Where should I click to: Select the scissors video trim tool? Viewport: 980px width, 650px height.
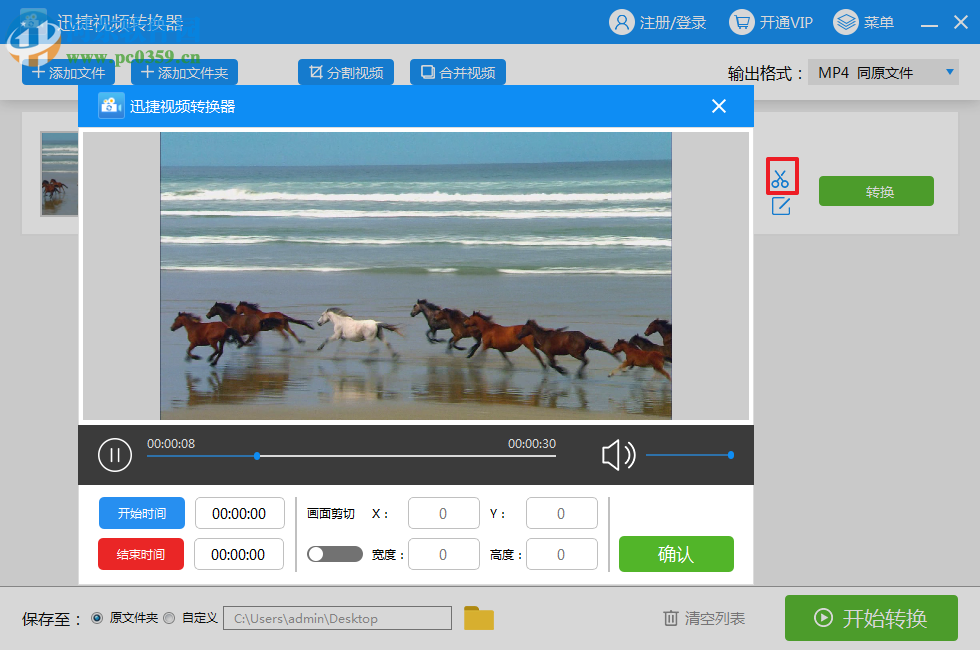[x=781, y=175]
